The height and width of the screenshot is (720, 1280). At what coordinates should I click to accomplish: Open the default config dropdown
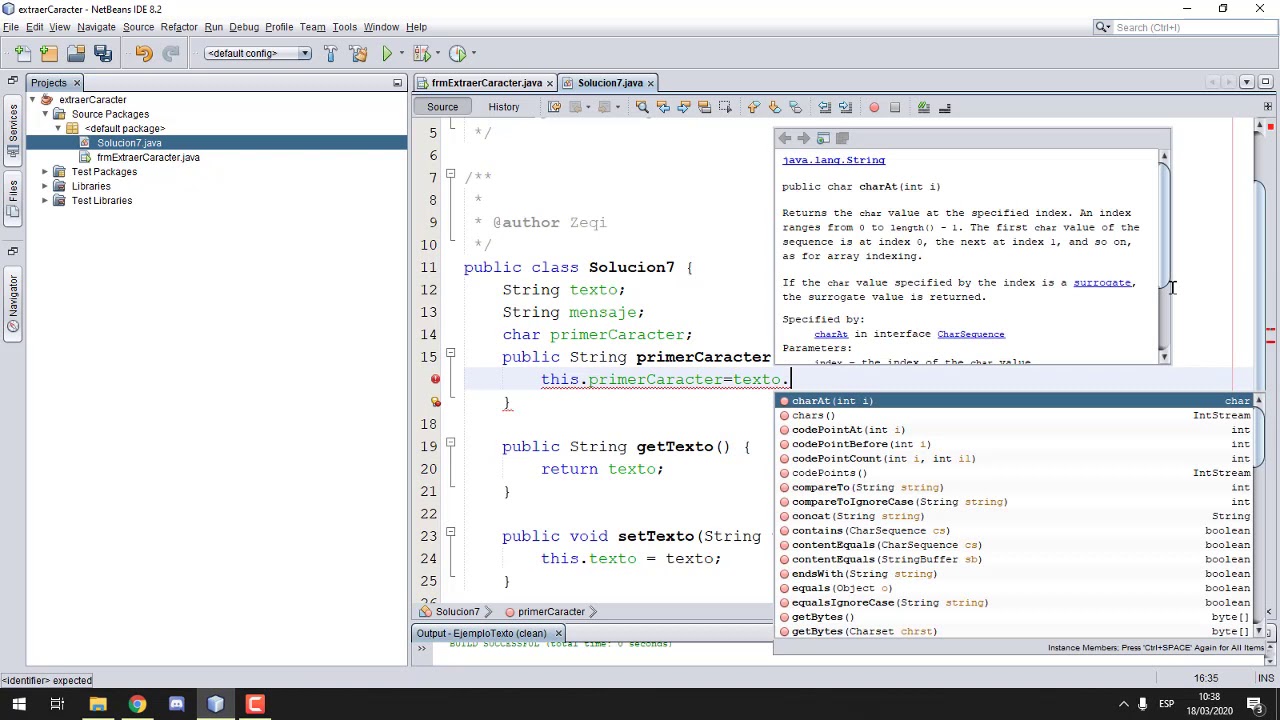(258, 53)
